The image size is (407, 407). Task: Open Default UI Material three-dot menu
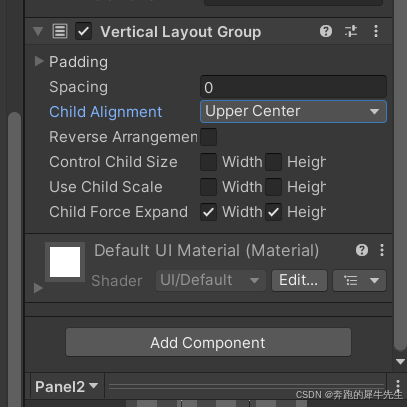point(382,250)
